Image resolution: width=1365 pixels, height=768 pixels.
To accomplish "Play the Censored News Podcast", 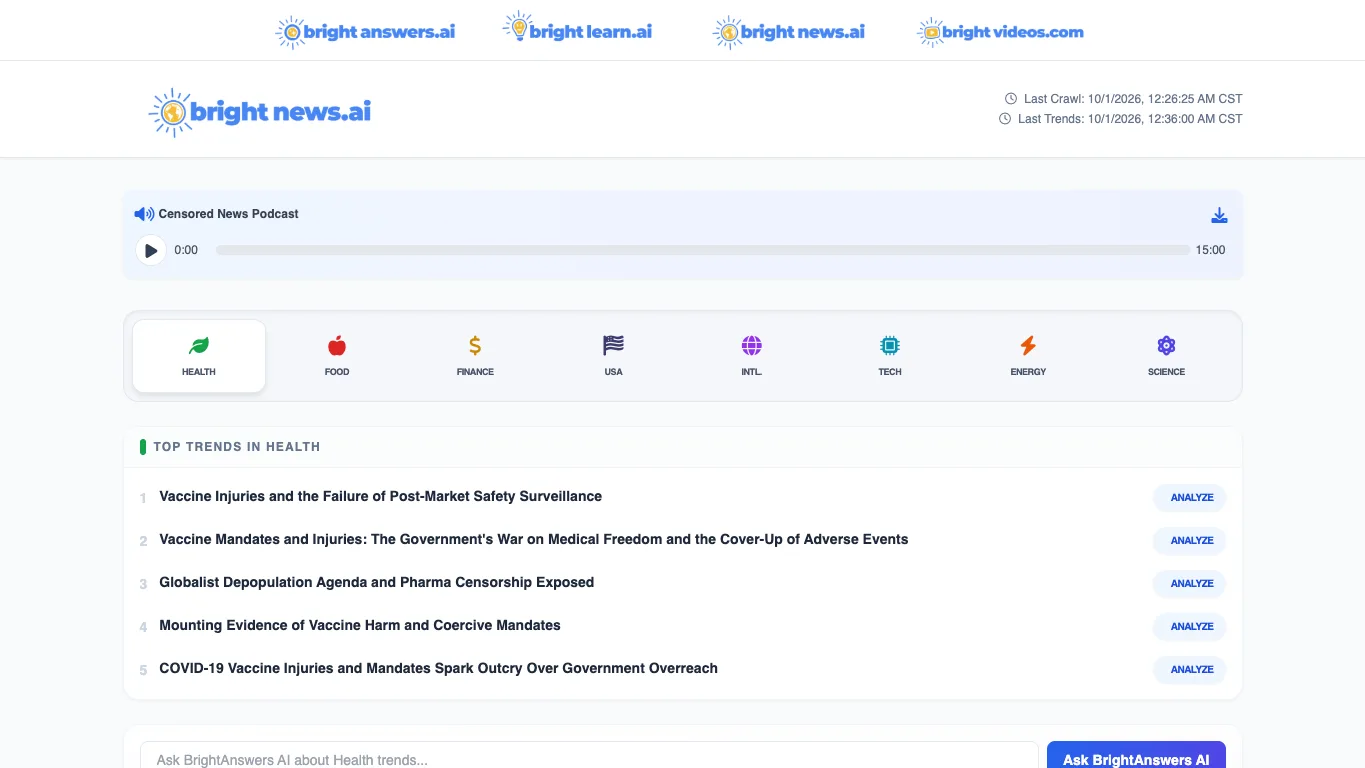I will pos(151,250).
